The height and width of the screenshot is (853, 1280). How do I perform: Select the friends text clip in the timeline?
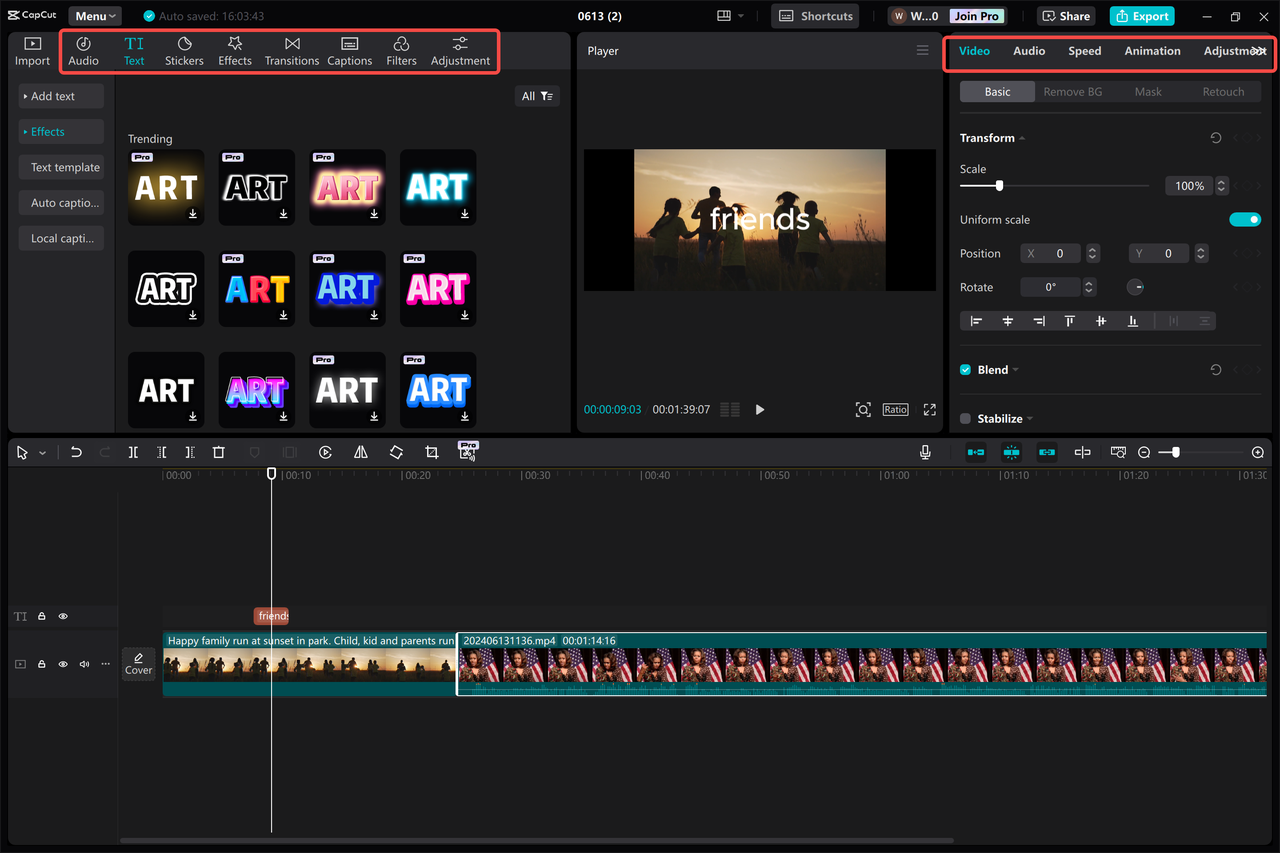tap(271, 615)
